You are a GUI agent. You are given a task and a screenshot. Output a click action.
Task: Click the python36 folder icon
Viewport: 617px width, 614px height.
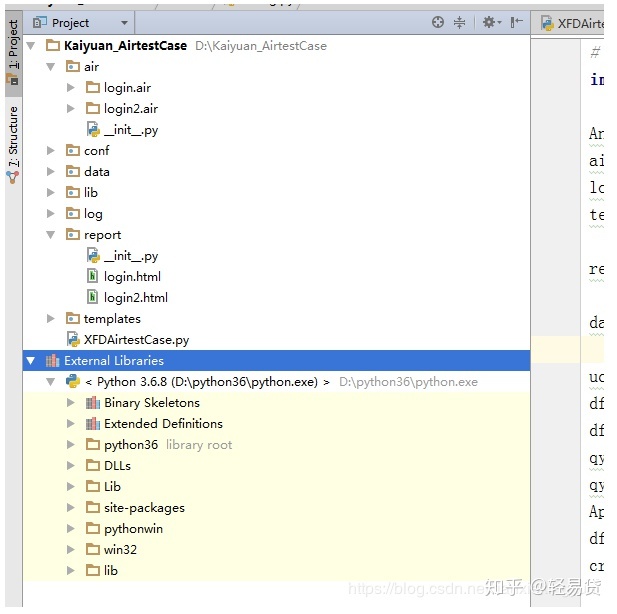tap(93, 444)
